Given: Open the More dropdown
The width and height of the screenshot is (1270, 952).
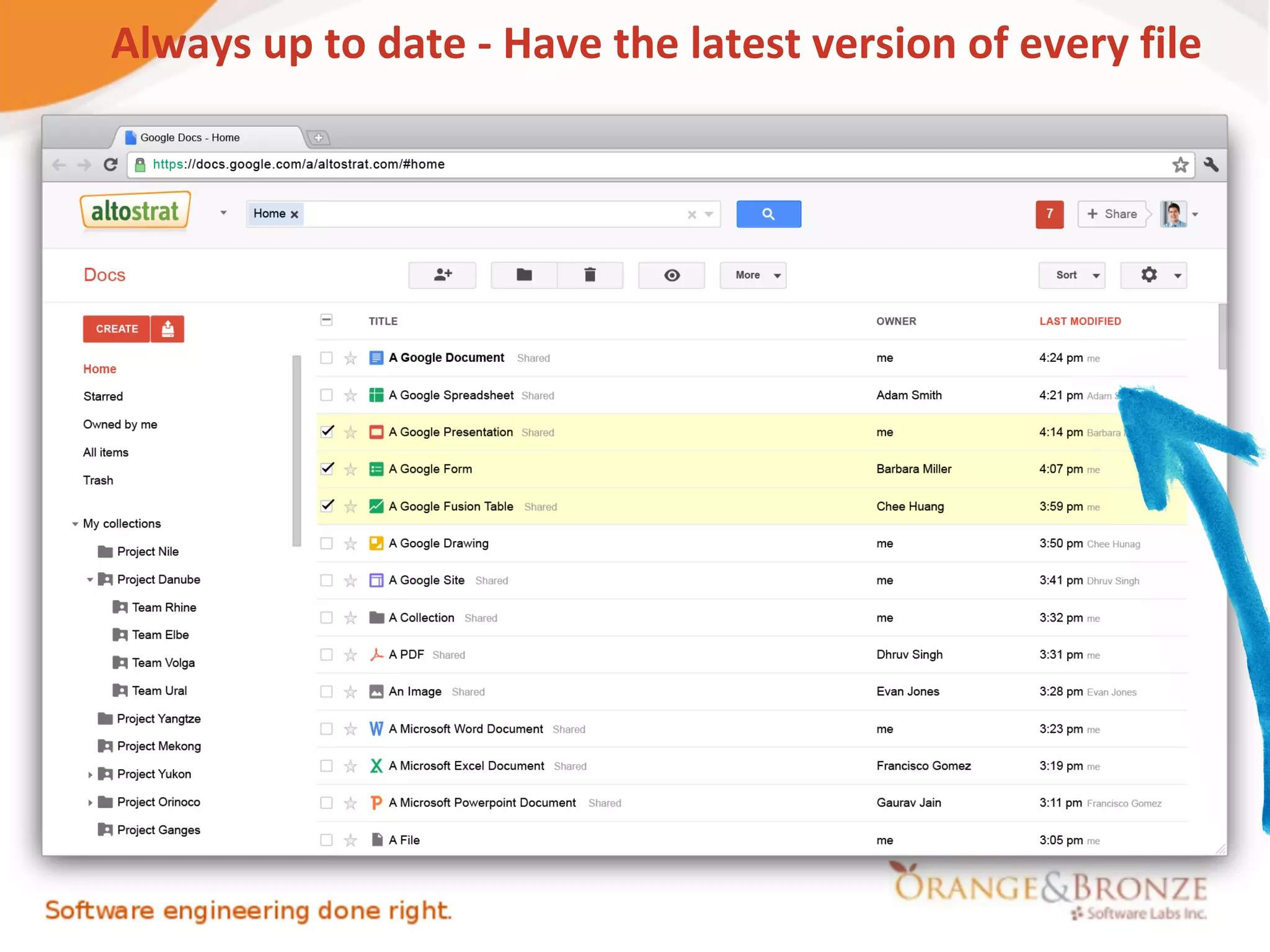Looking at the screenshot, I should pyautogui.click(x=753, y=275).
